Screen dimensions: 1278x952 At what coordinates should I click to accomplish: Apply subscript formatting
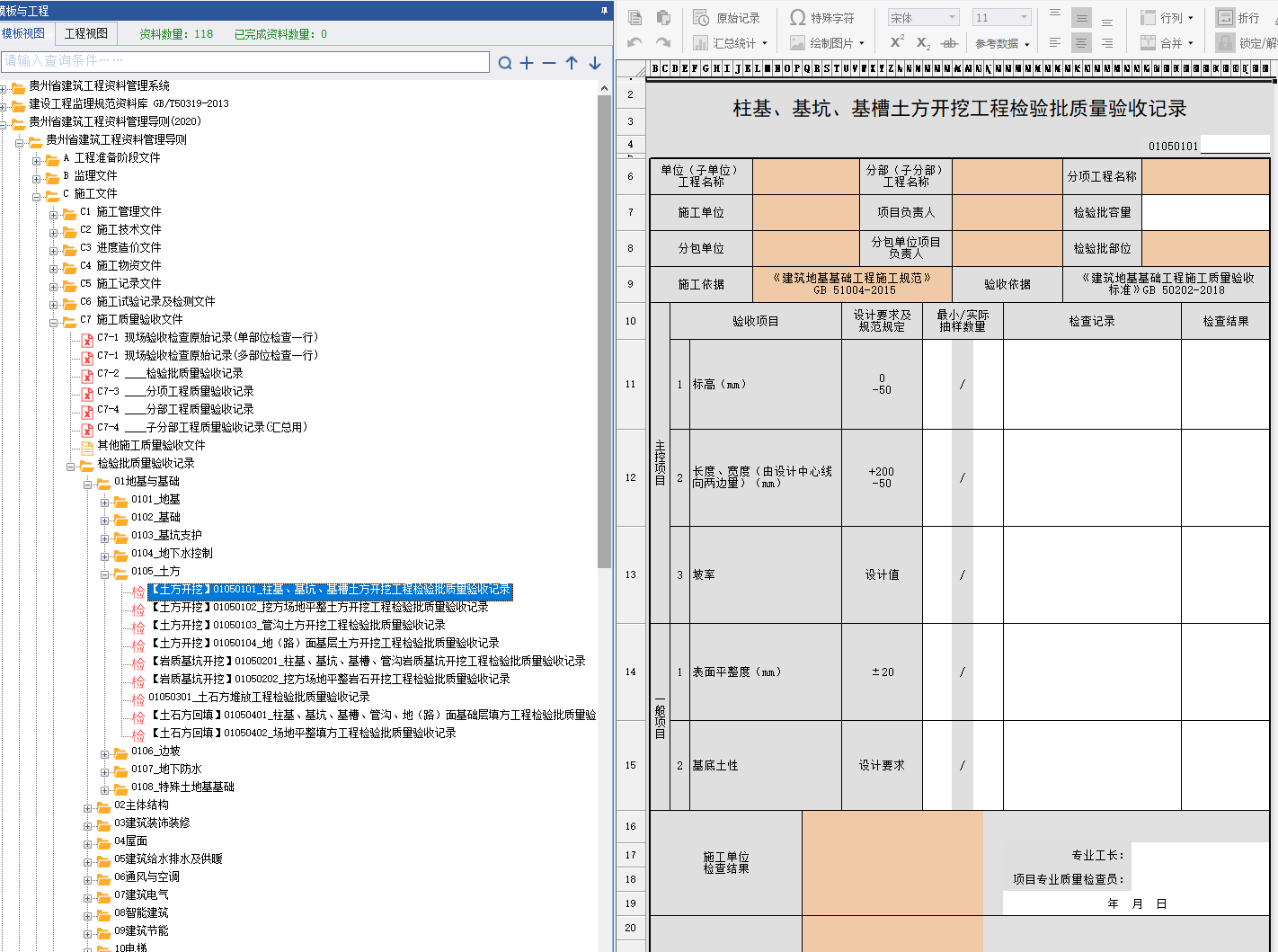pyautogui.click(x=923, y=42)
